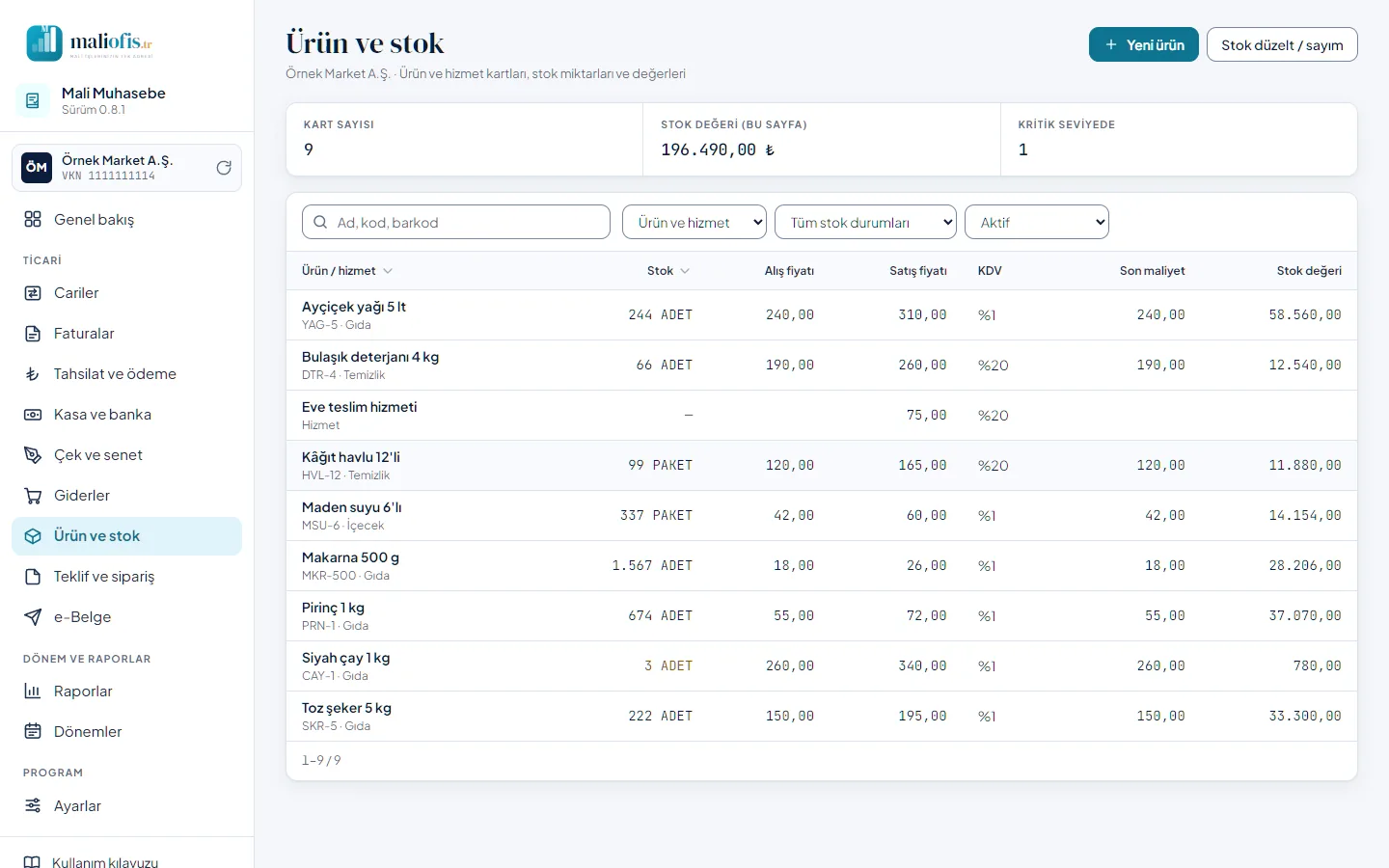Select the Maden suyu 6'lı row
1389x868 pixels.
pos(822,516)
